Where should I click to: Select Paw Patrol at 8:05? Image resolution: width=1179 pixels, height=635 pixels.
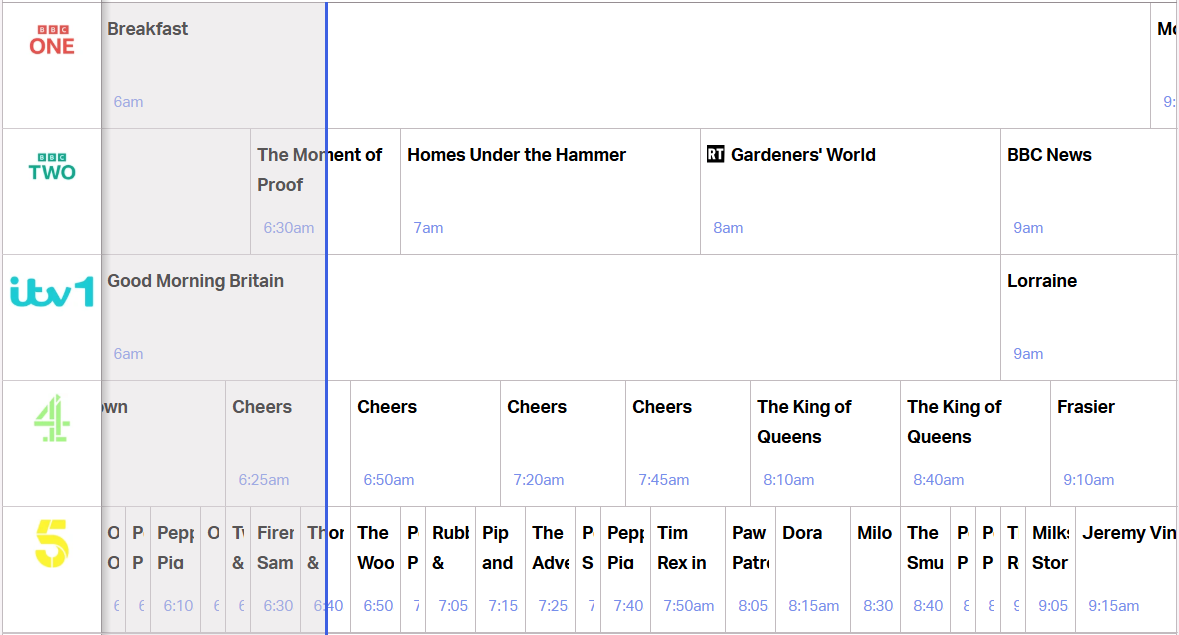(750, 570)
